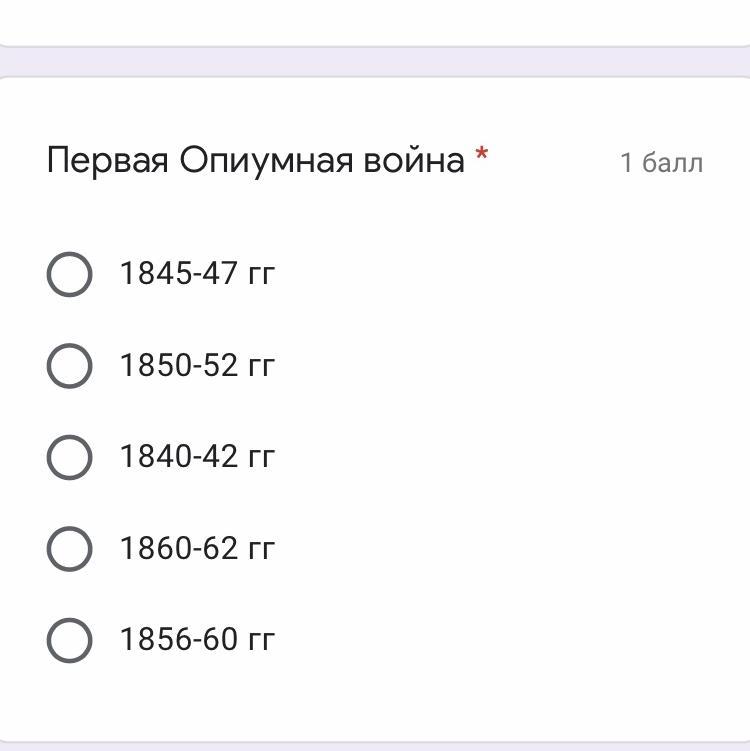Click the lavender gap above the question card
Viewport: 750px width, 751px height.
pyautogui.click(x=375, y=62)
